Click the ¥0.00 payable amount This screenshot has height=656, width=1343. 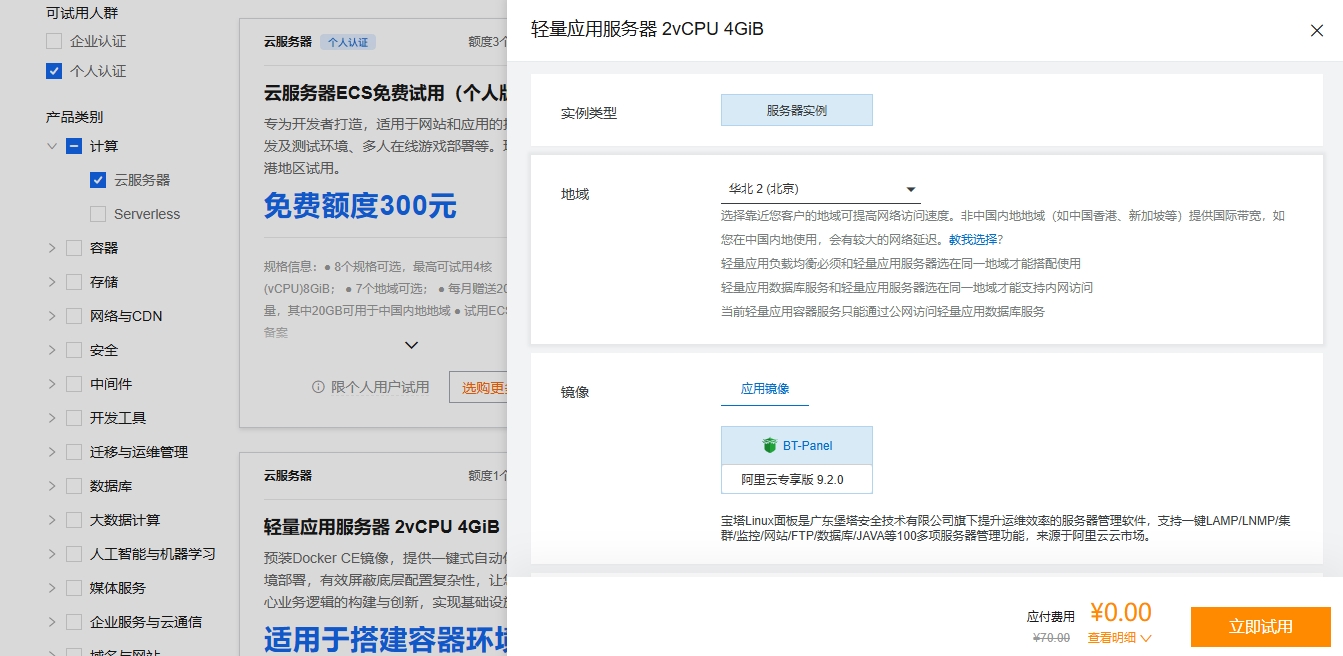(1120, 612)
